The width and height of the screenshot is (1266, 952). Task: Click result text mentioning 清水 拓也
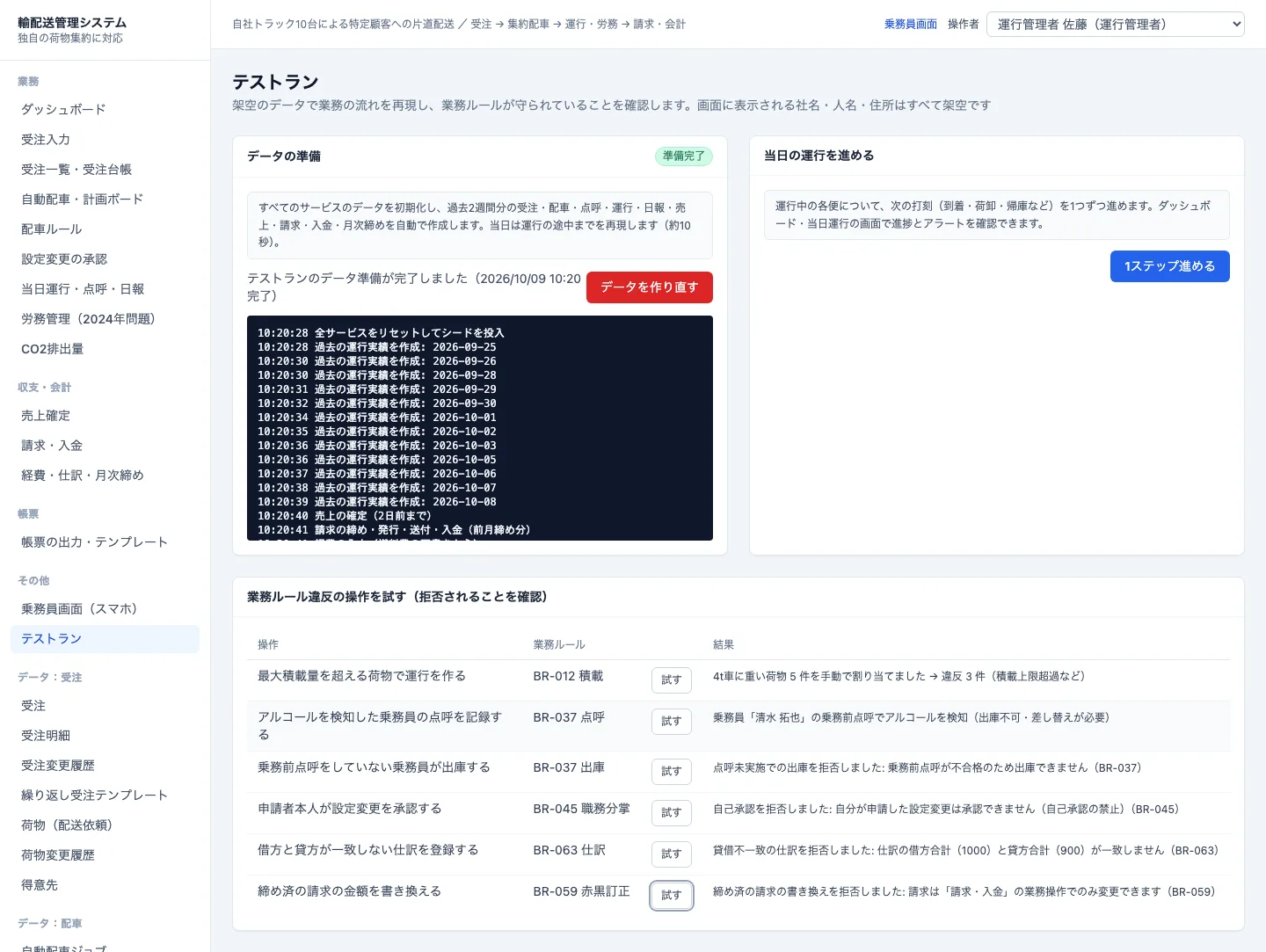point(912,717)
